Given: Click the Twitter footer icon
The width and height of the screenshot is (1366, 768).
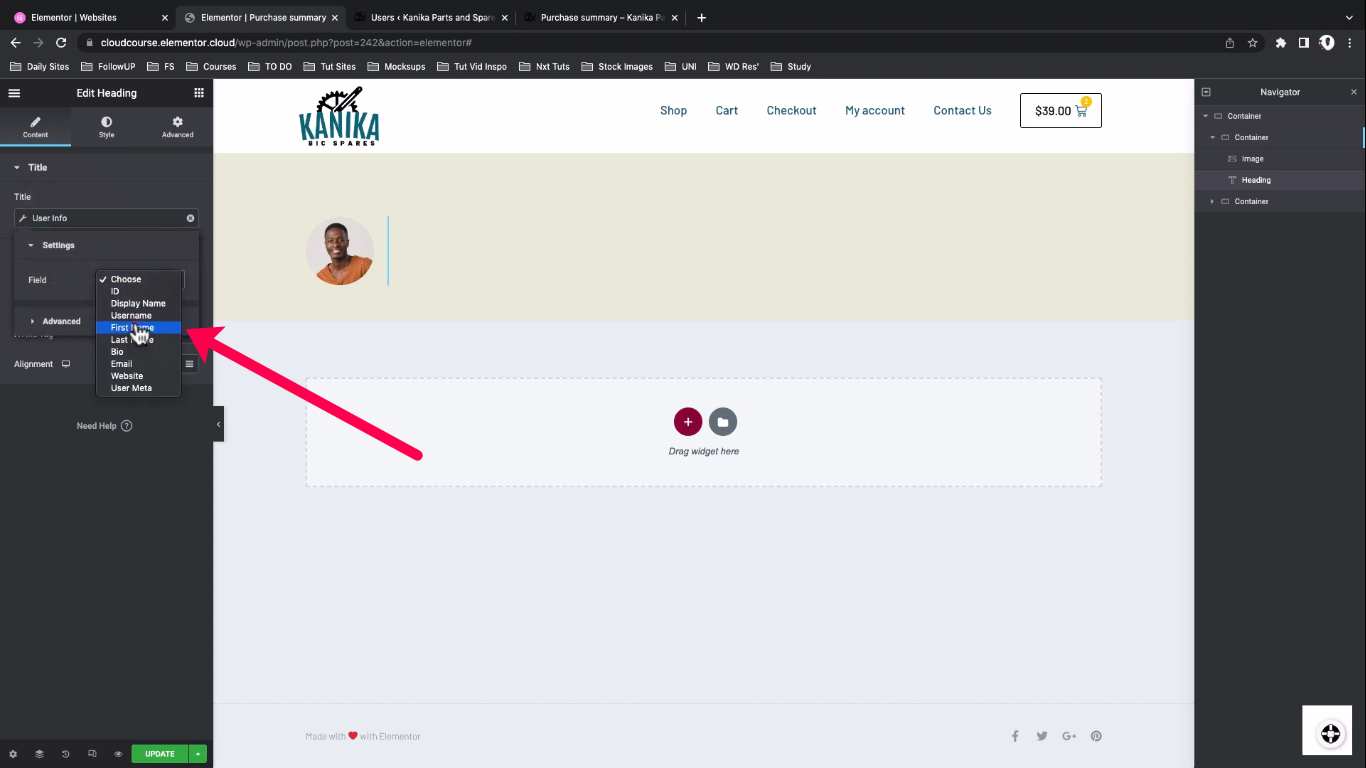Looking at the screenshot, I should (1042, 736).
